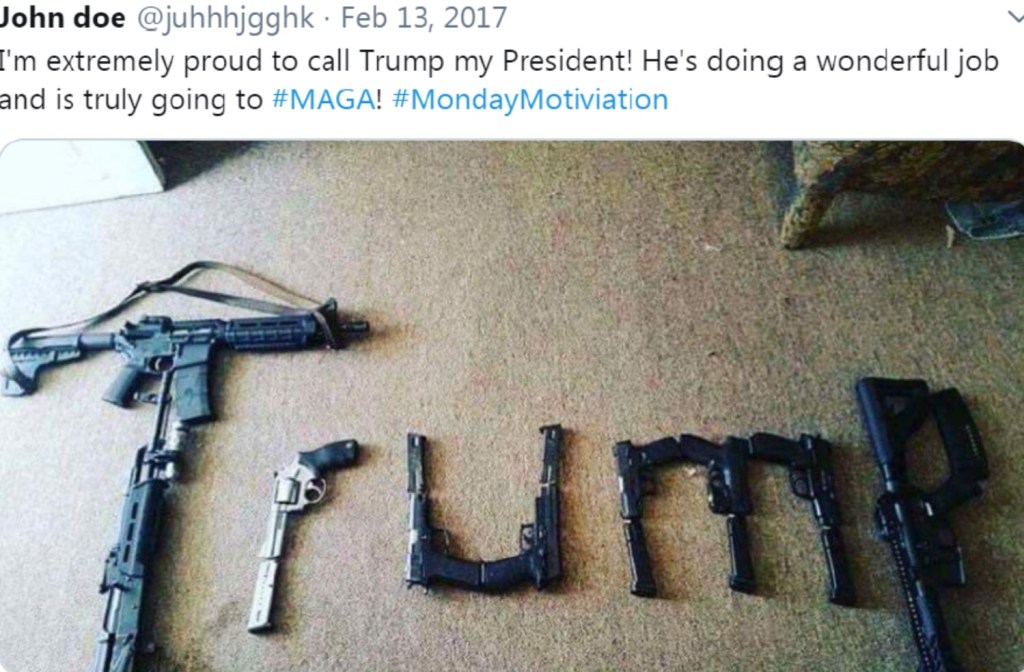Viewport: 1024px width, 672px height.
Task: Click the tweet text mentioning Trump my President
Action: pos(499,61)
